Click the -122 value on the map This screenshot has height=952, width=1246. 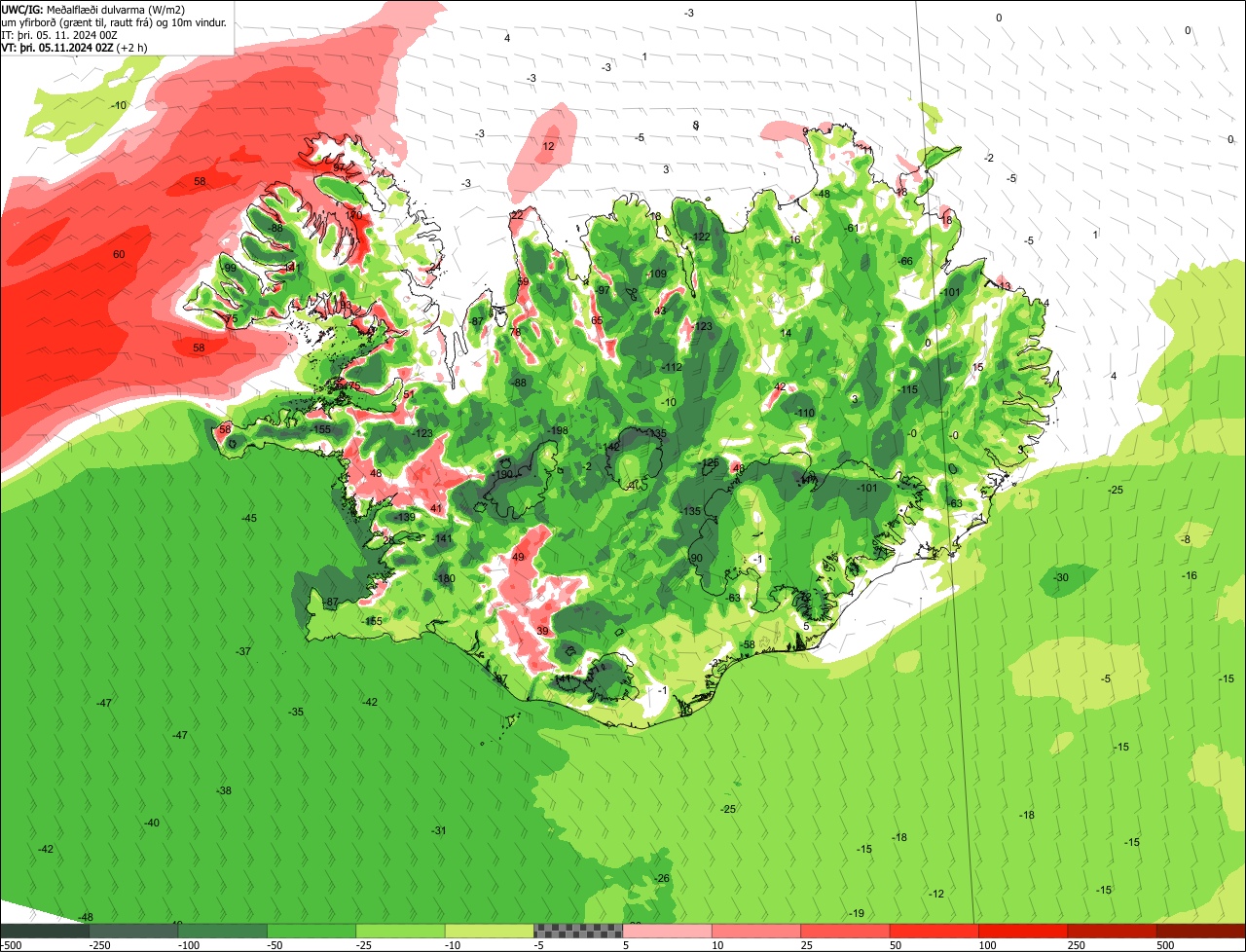point(701,238)
